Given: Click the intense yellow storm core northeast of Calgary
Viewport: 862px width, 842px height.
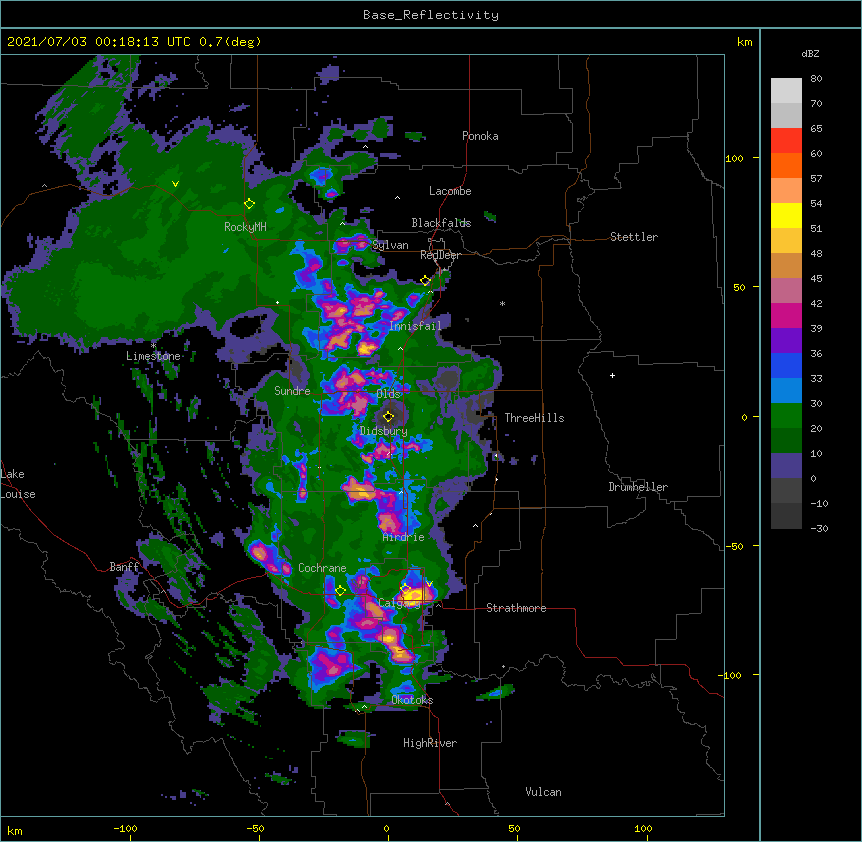Looking at the screenshot, I should pos(415,594).
